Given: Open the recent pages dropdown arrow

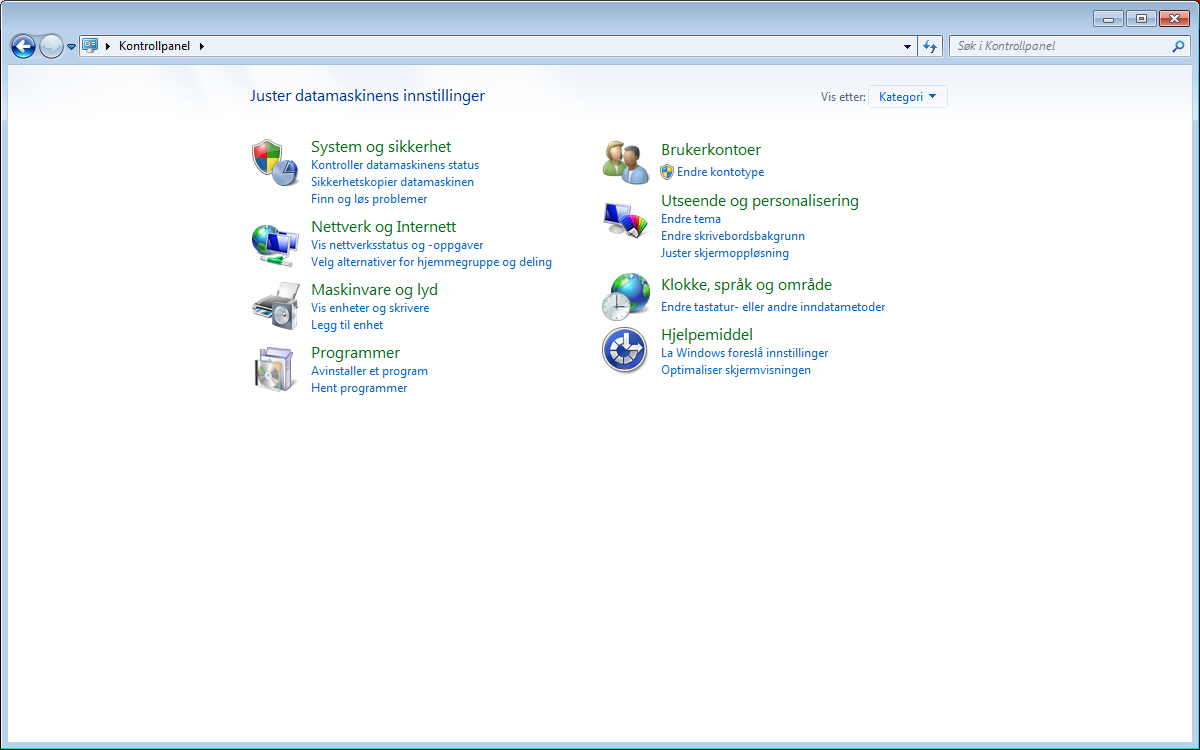Looking at the screenshot, I should pyautogui.click(x=72, y=47).
